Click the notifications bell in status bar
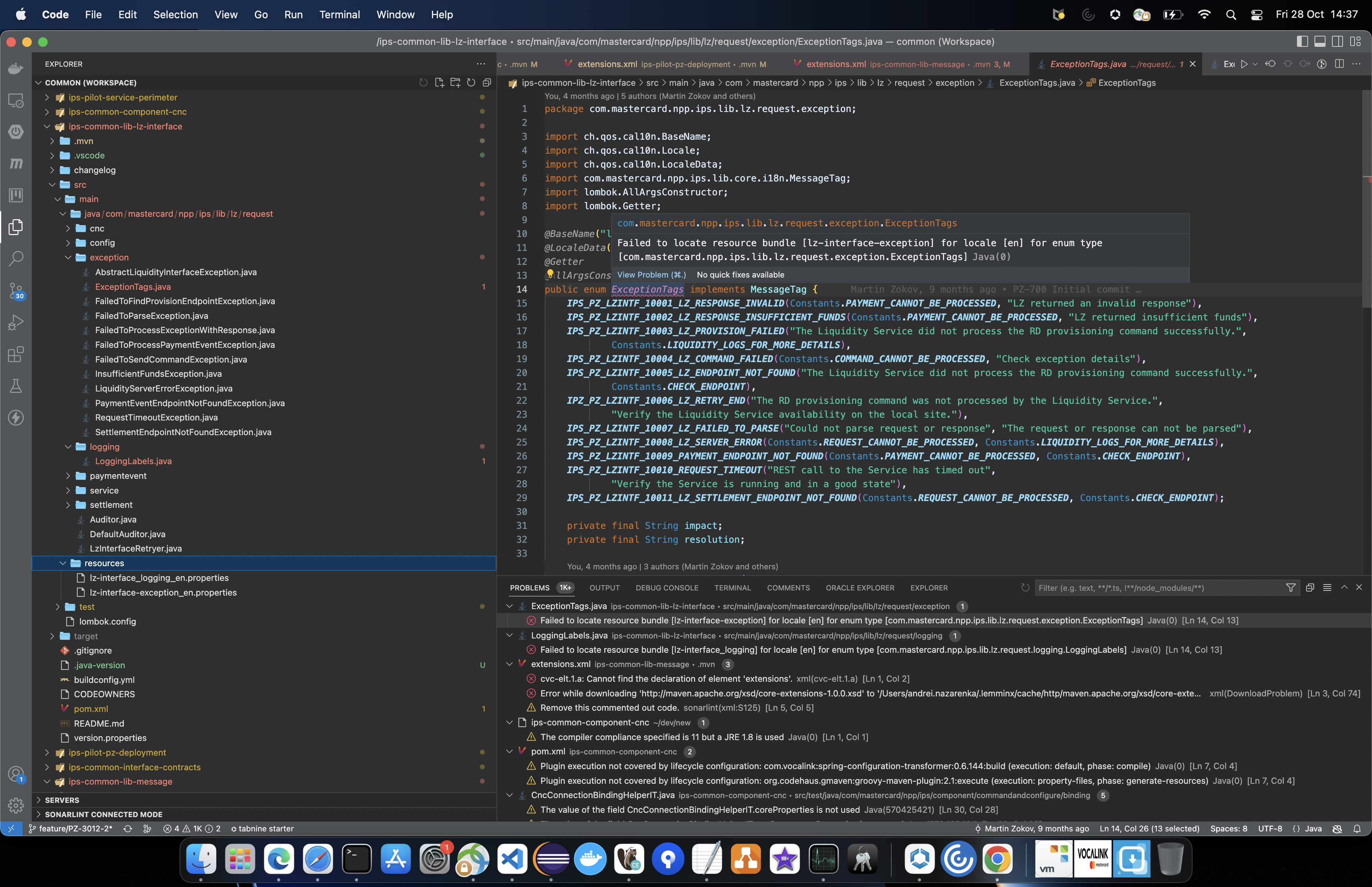Screen dimensions: 1372x887 click(1357, 828)
